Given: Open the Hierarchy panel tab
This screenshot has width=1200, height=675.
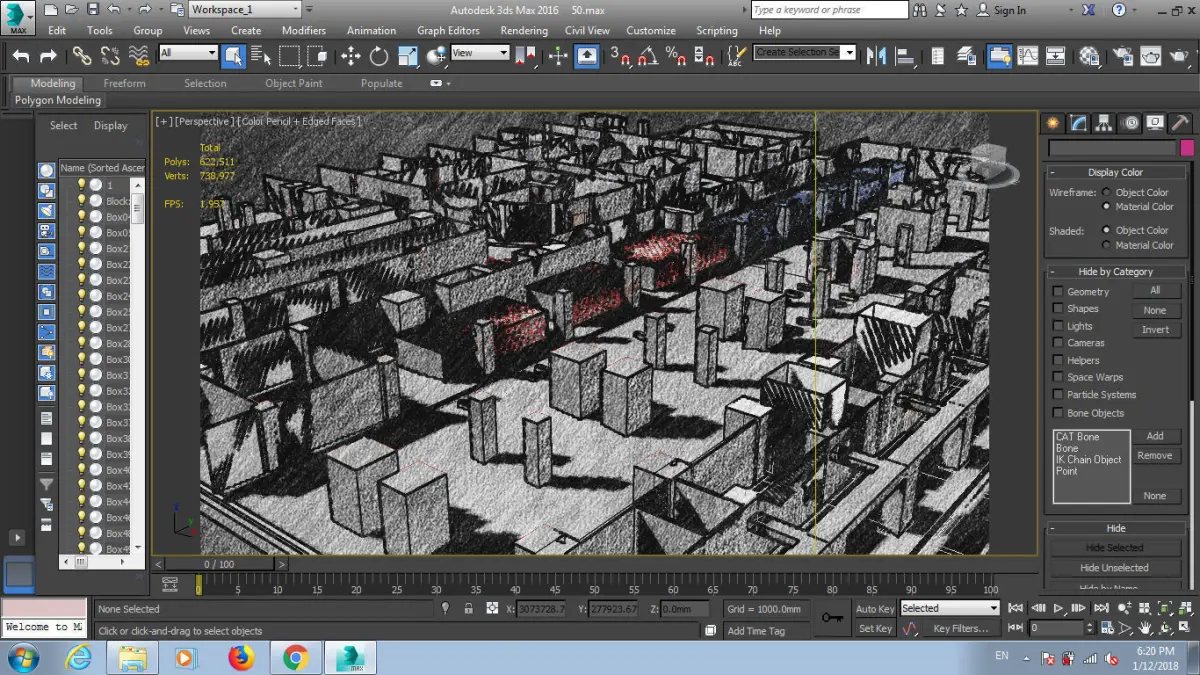Looking at the screenshot, I should click(x=1104, y=123).
